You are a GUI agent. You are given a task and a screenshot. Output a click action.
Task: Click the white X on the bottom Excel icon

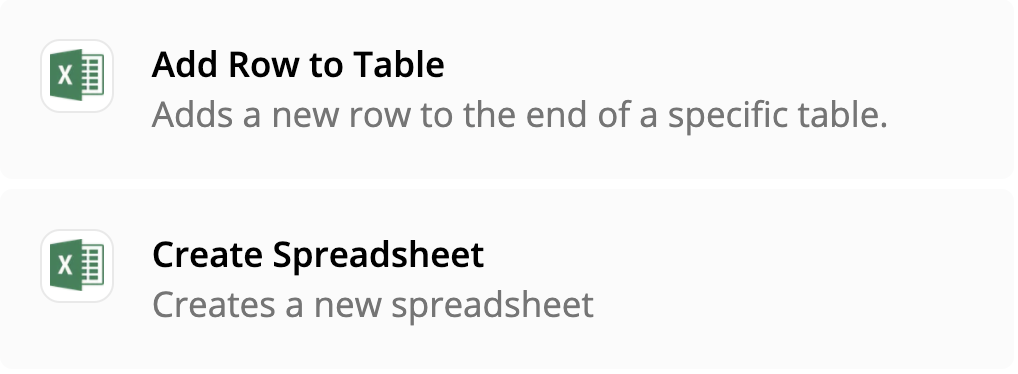pos(65,265)
